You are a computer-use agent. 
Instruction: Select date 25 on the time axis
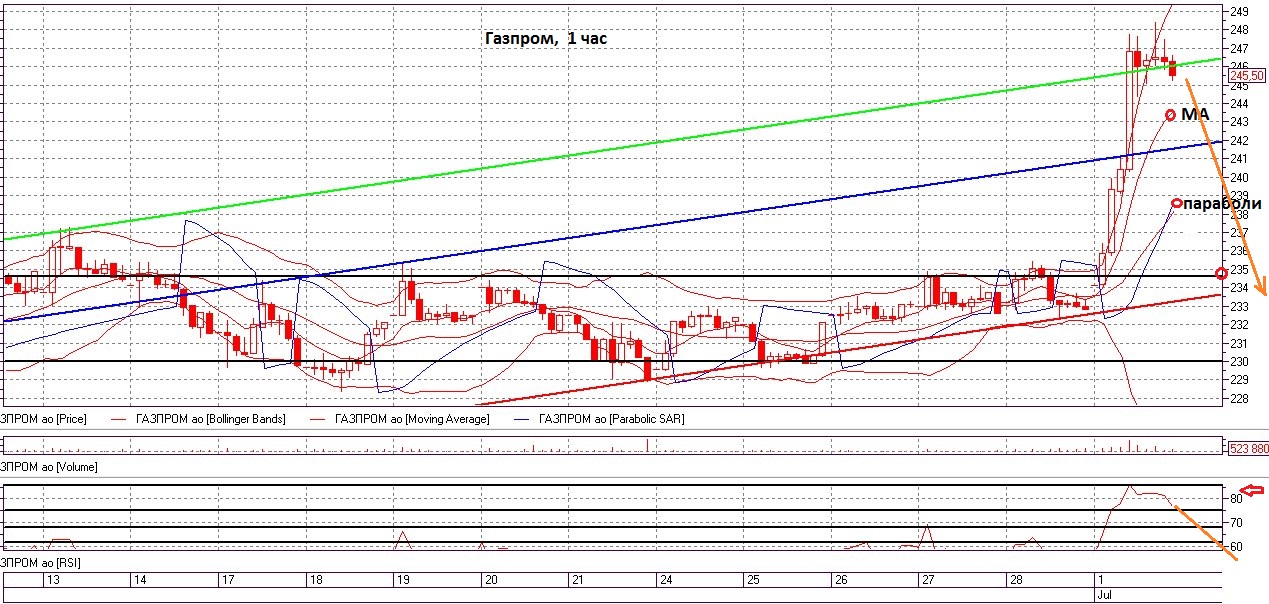click(752, 580)
